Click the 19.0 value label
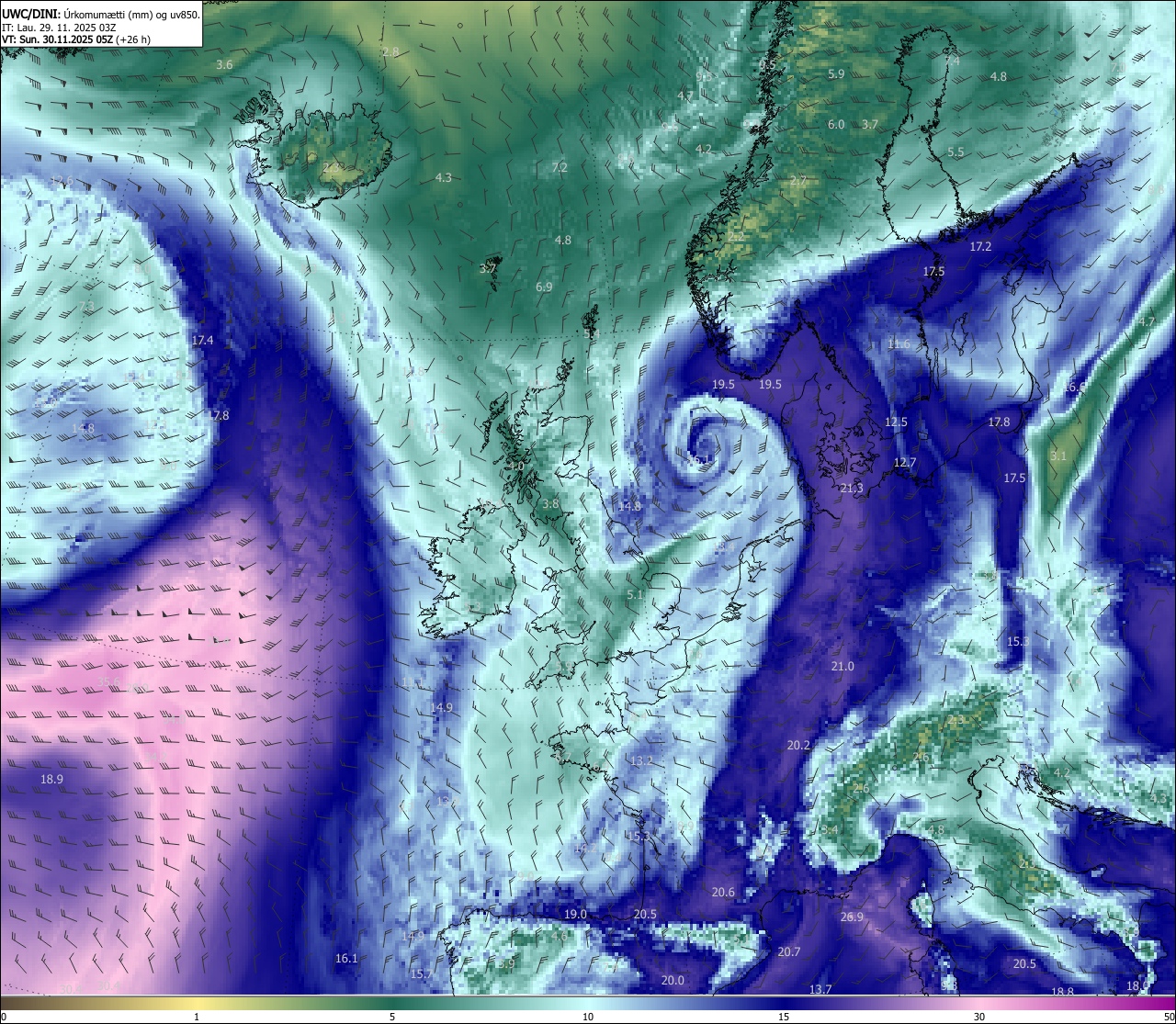1176x1024 pixels. coord(575,914)
